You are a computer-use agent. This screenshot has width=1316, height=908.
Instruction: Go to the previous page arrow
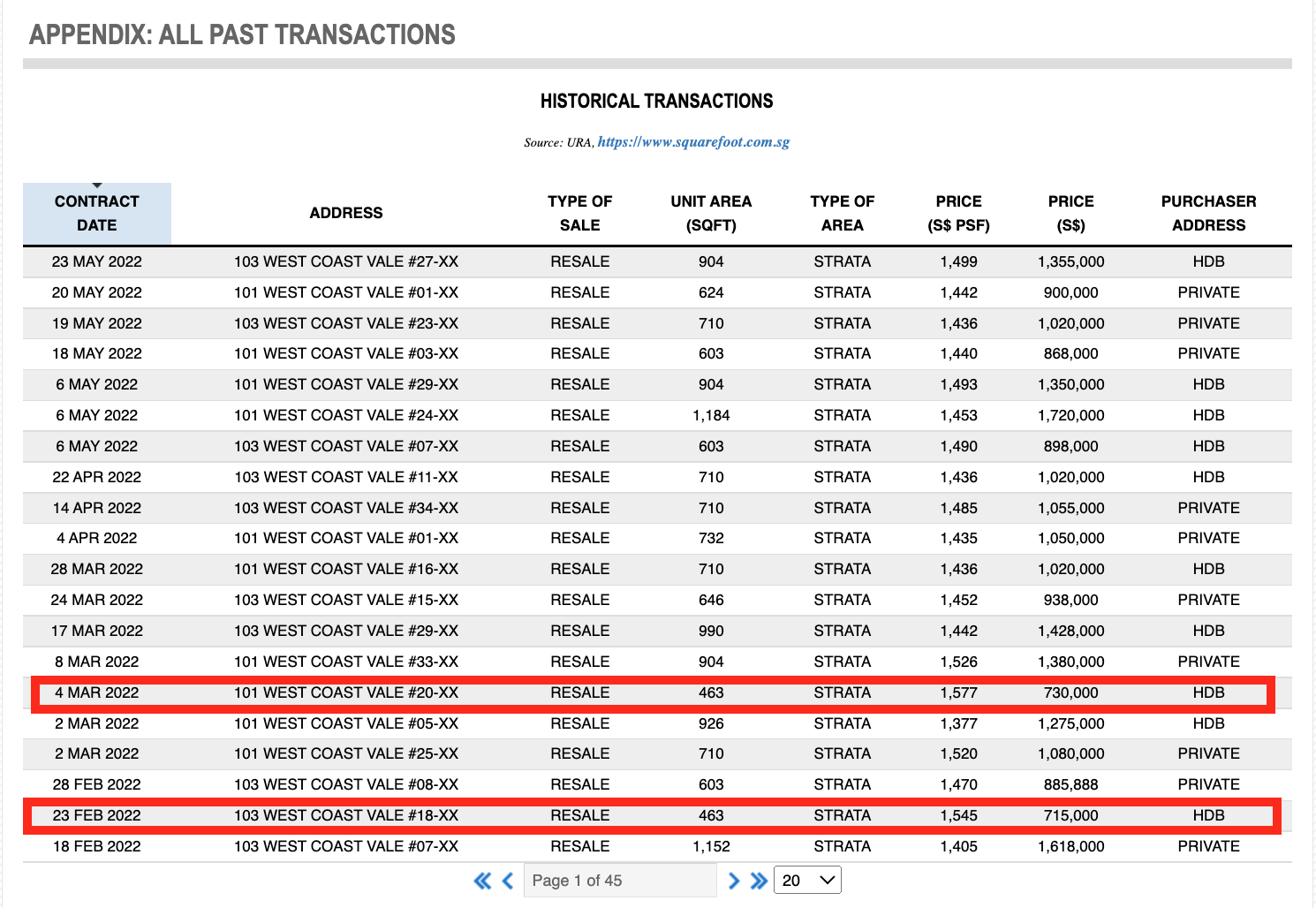click(x=508, y=881)
